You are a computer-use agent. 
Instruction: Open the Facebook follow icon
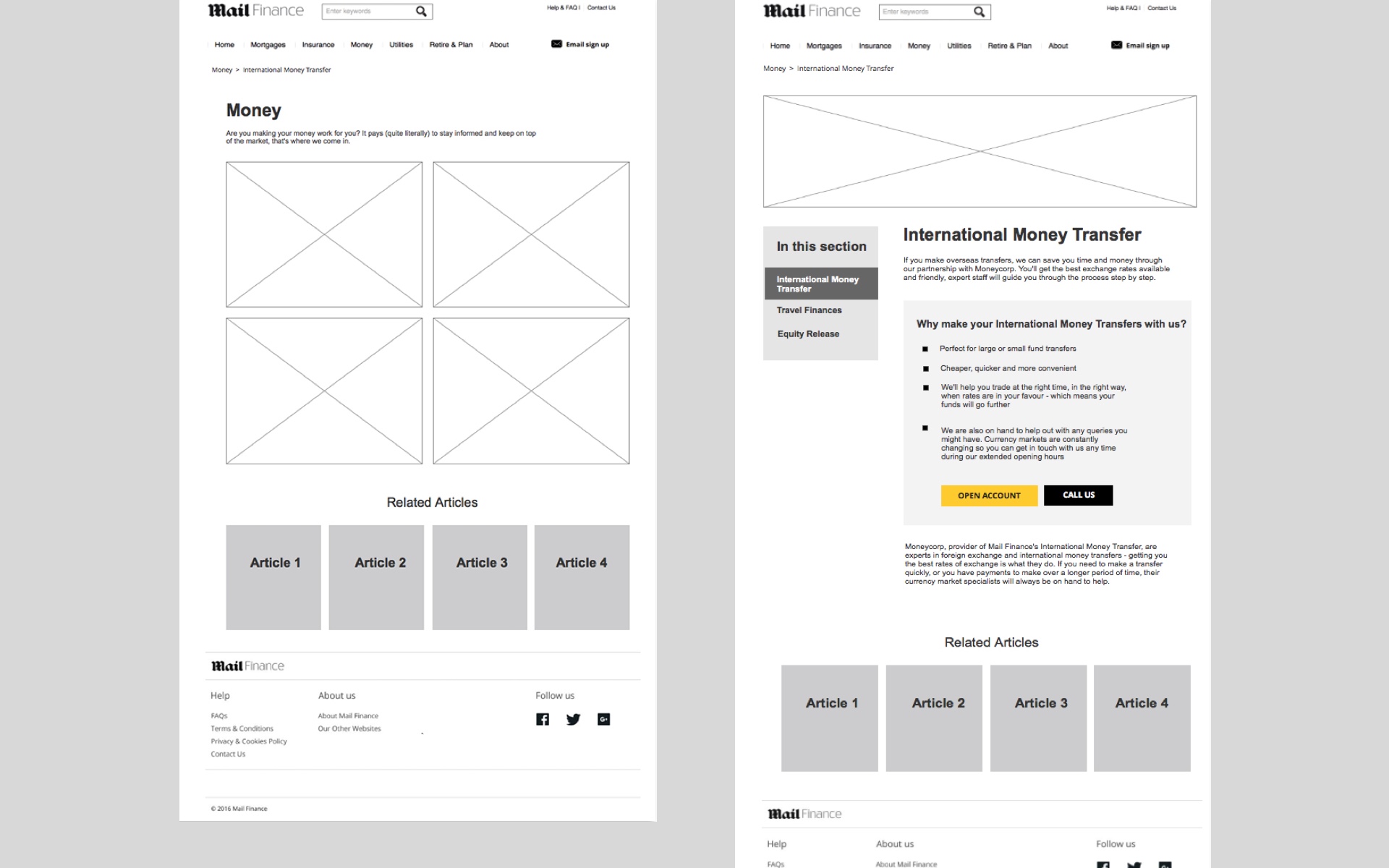pyautogui.click(x=541, y=719)
